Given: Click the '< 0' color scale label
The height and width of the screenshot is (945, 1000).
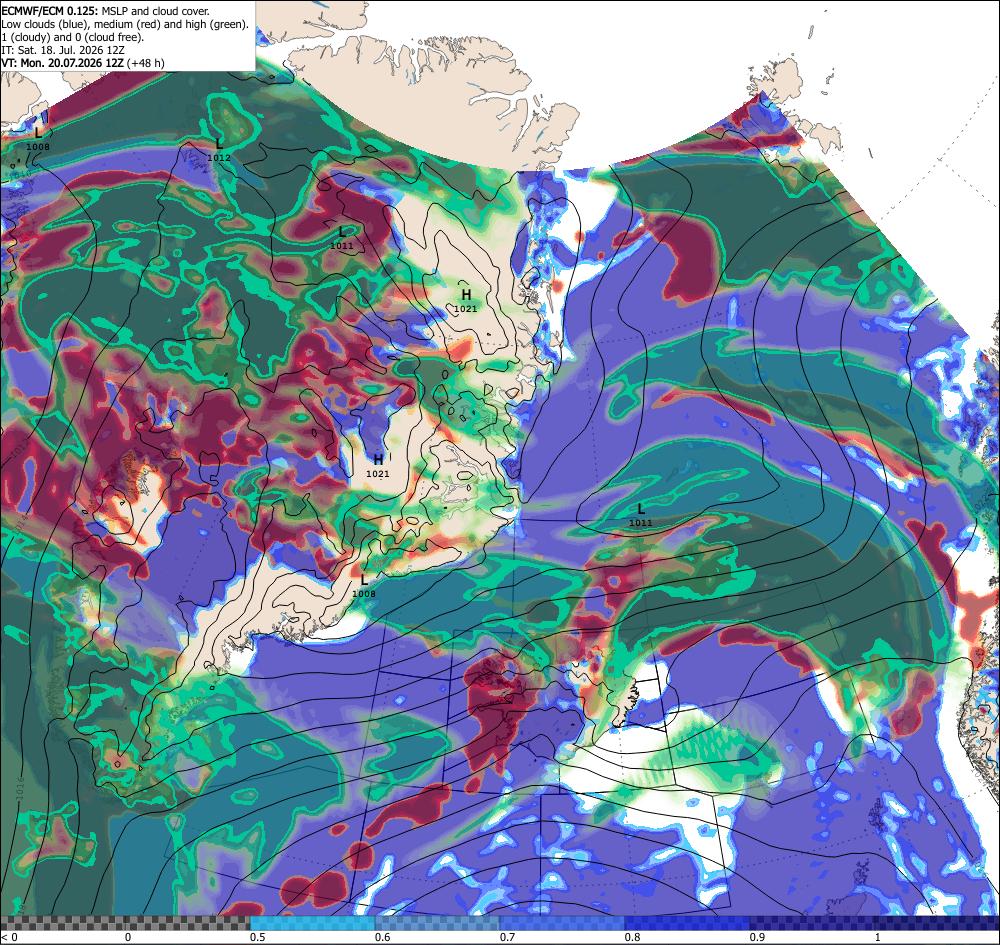Looking at the screenshot, I should 9,937.
